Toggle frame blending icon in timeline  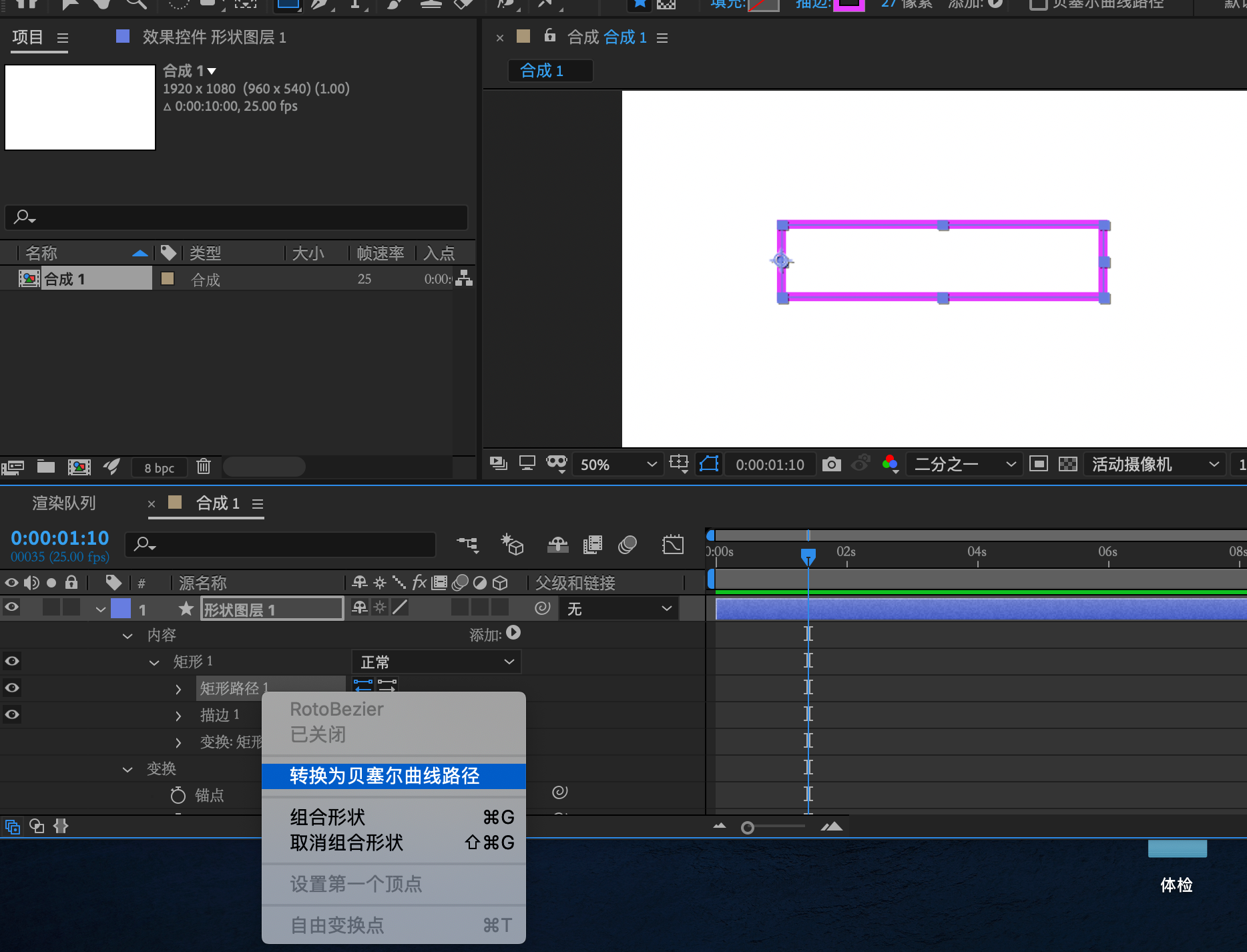pos(593,545)
